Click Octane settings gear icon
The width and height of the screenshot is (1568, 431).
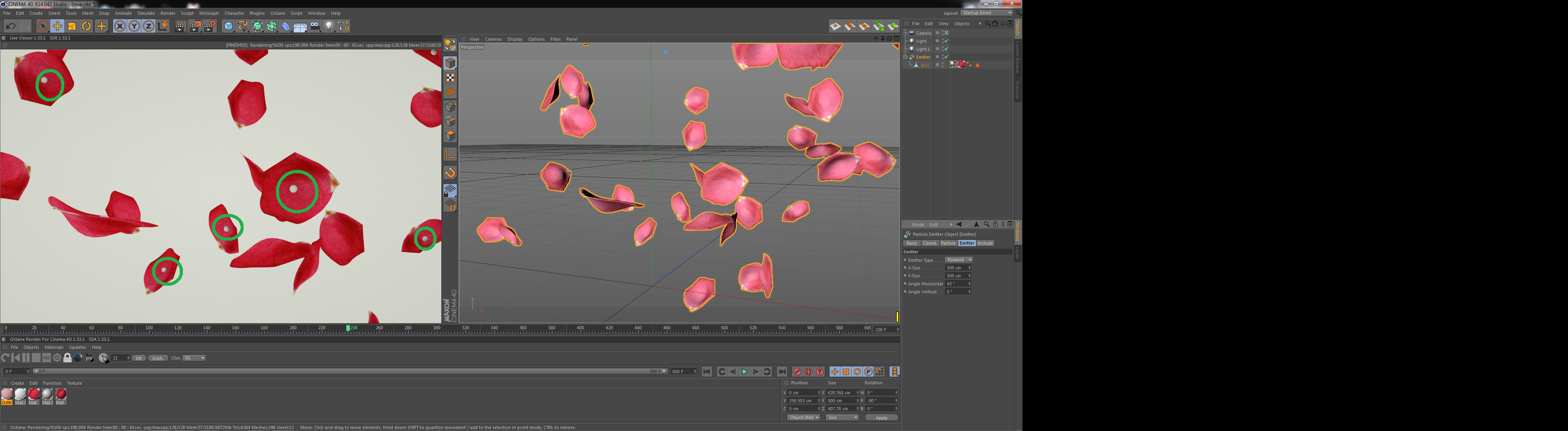57,358
